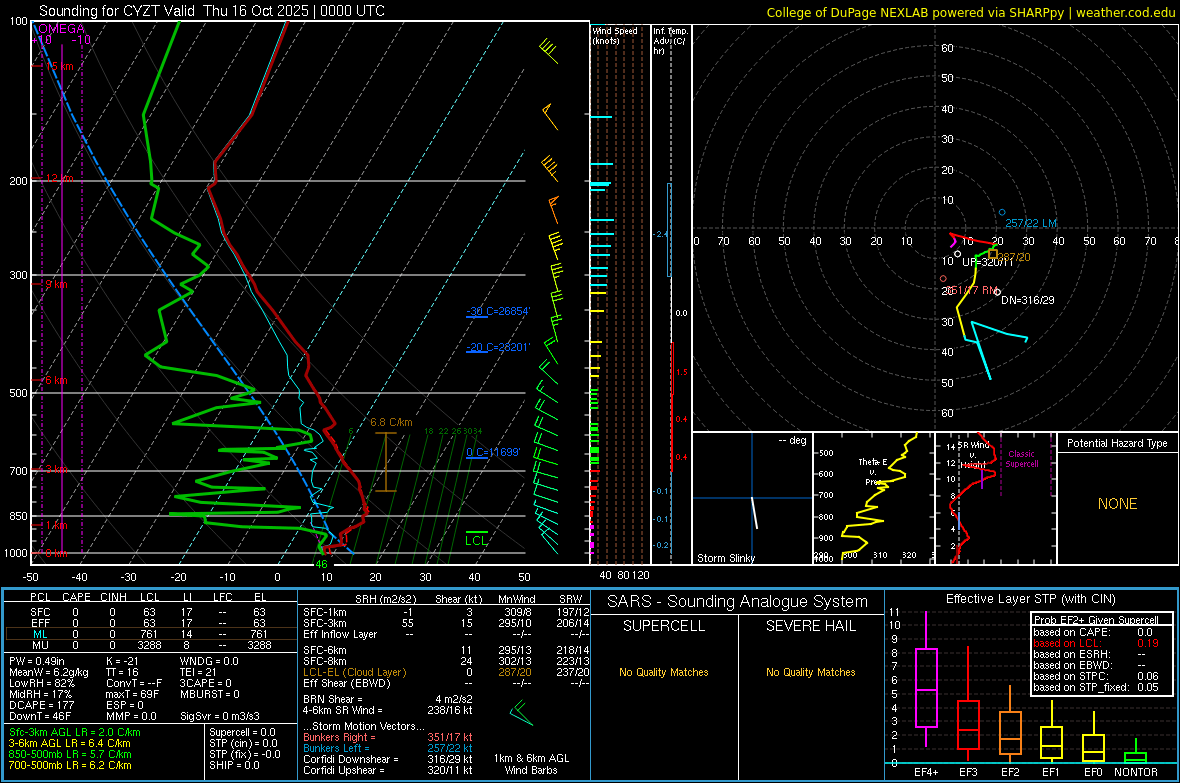Click the NONE hazard type value
Viewport: 1180px width, 783px height.
point(1117,504)
